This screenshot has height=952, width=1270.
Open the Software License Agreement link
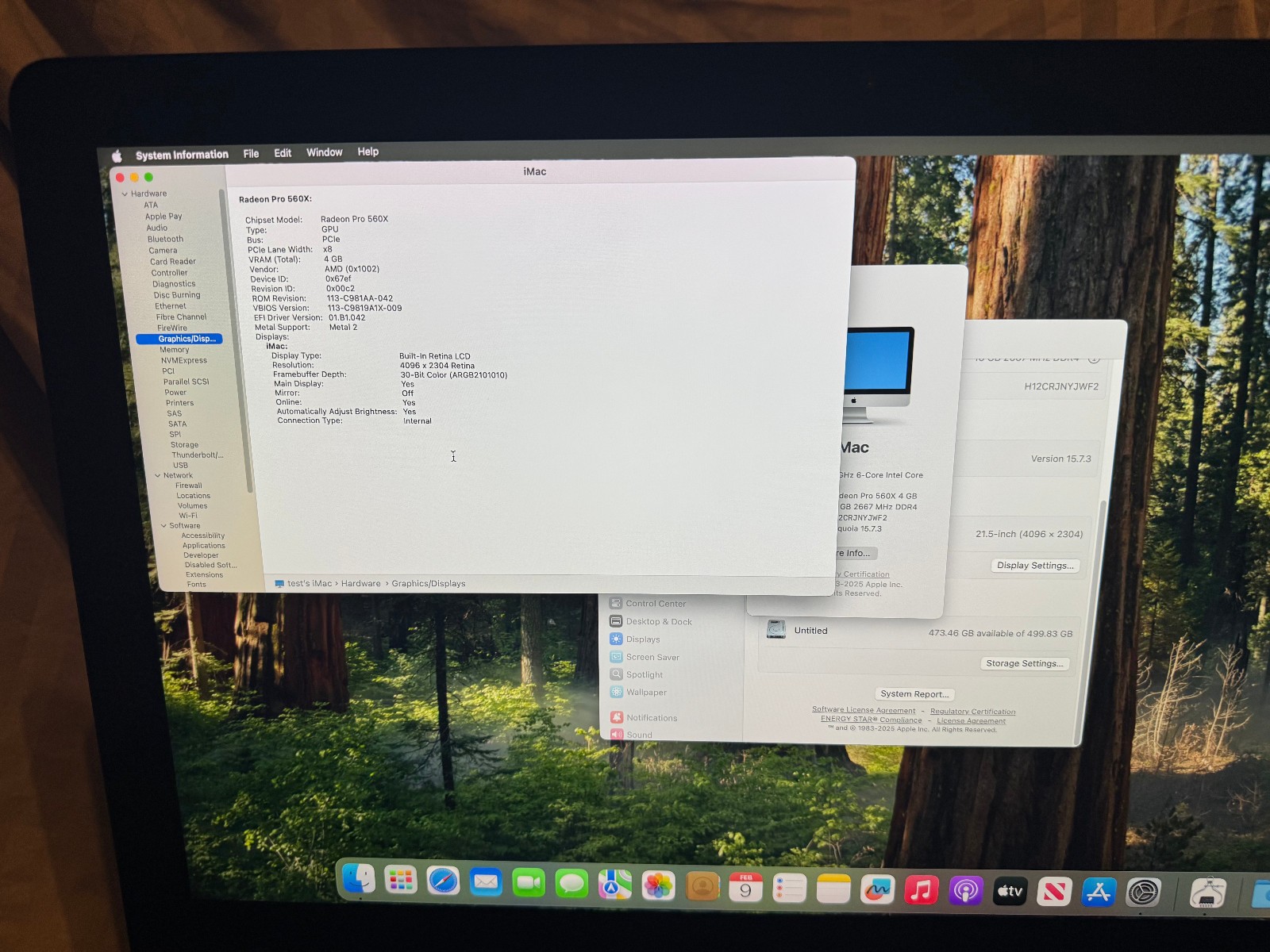pyautogui.click(x=864, y=710)
